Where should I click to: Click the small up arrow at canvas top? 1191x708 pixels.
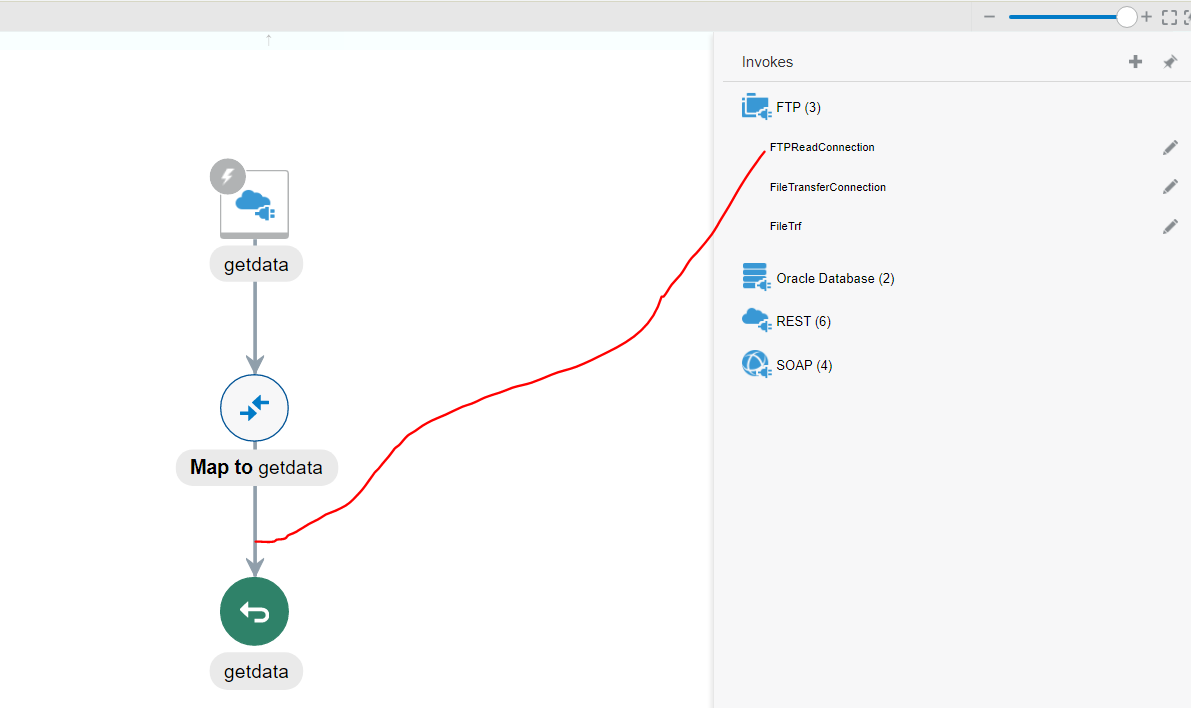(268, 40)
